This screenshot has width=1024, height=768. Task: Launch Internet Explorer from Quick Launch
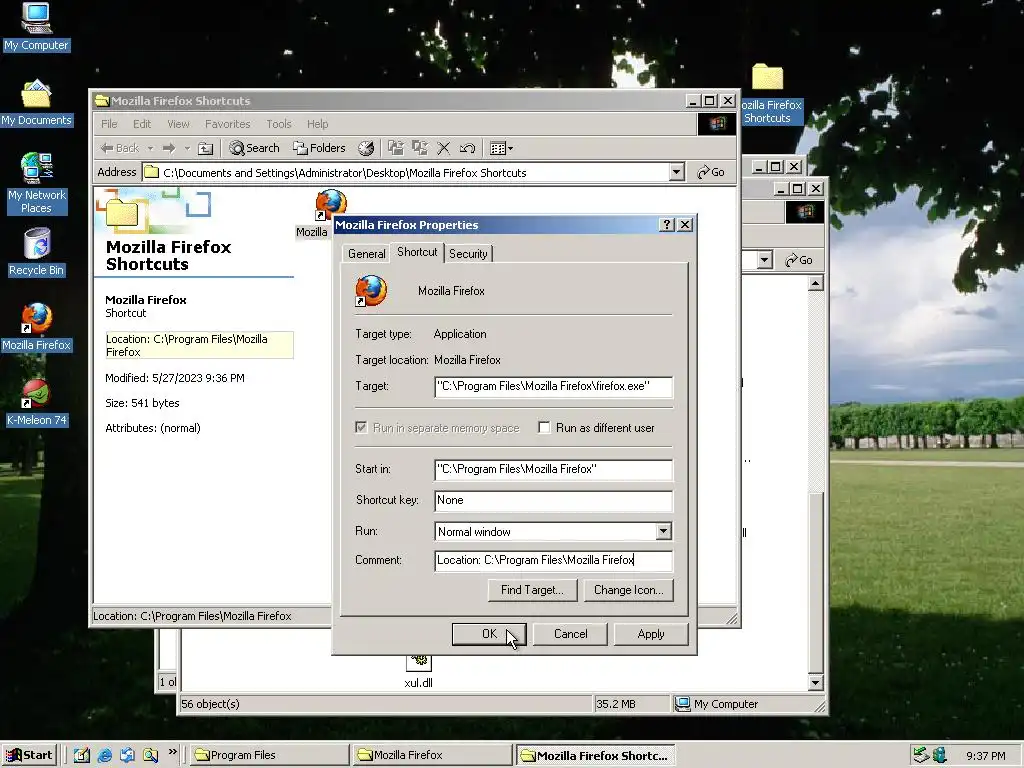coord(104,755)
